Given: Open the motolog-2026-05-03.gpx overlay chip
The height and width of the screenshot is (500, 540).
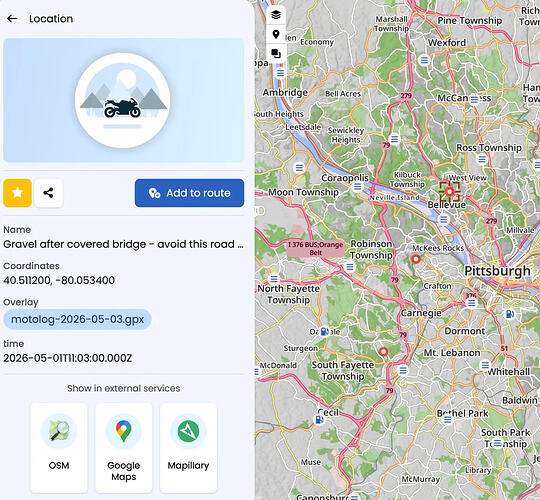Looking at the screenshot, I should tap(77, 319).
